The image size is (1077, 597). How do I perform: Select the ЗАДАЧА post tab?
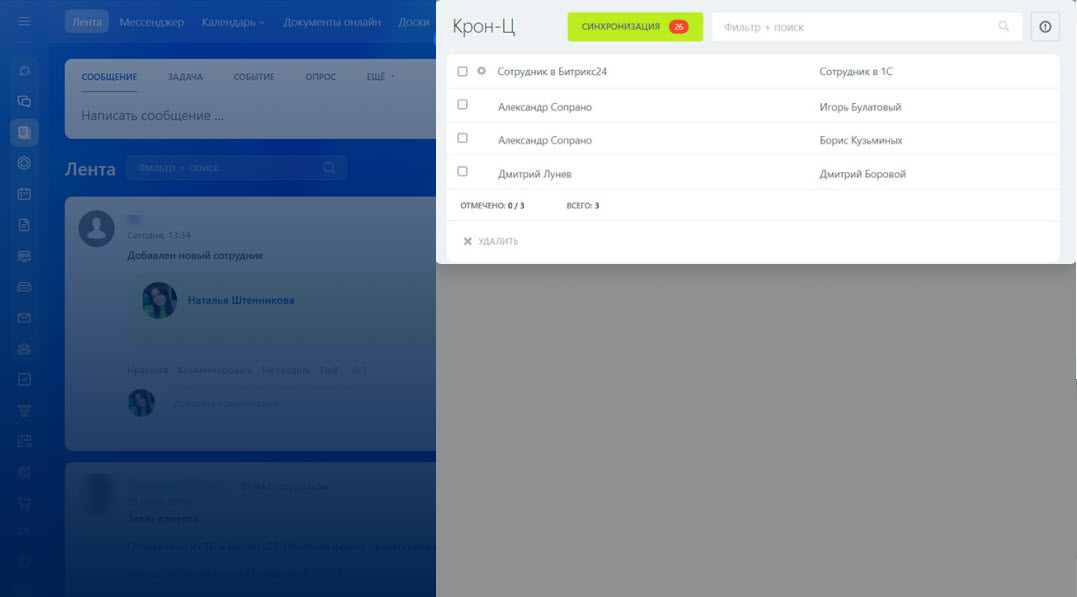[185, 77]
